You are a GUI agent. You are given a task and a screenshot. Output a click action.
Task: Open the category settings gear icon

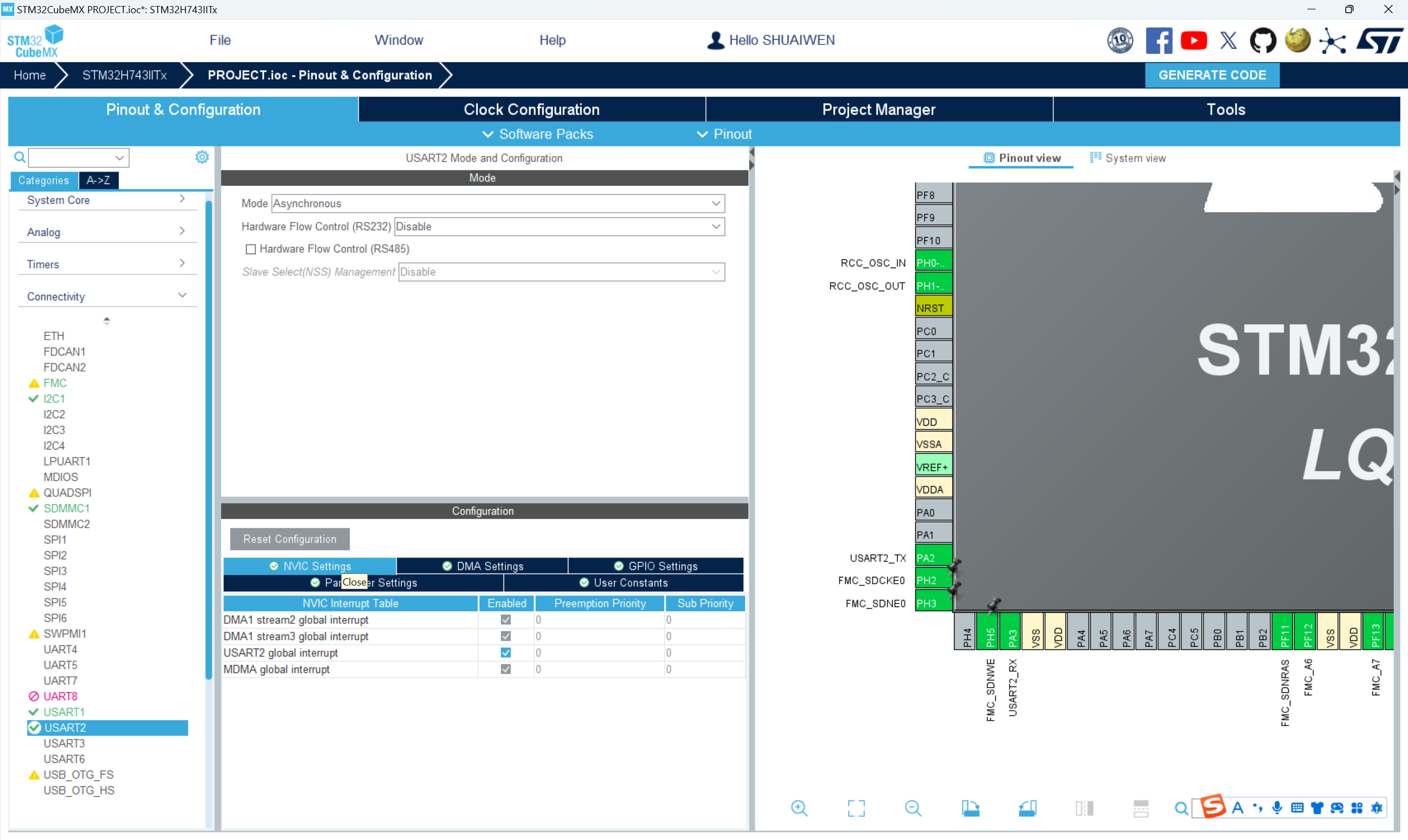202,157
